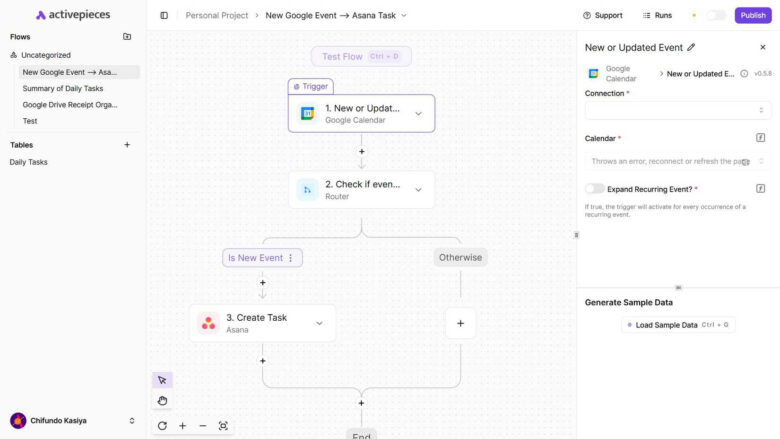The height and width of the screenshot is (439, 780).
Task: Toggle the Expand Recurring Event switch
Action: click(x=595, y=188)
